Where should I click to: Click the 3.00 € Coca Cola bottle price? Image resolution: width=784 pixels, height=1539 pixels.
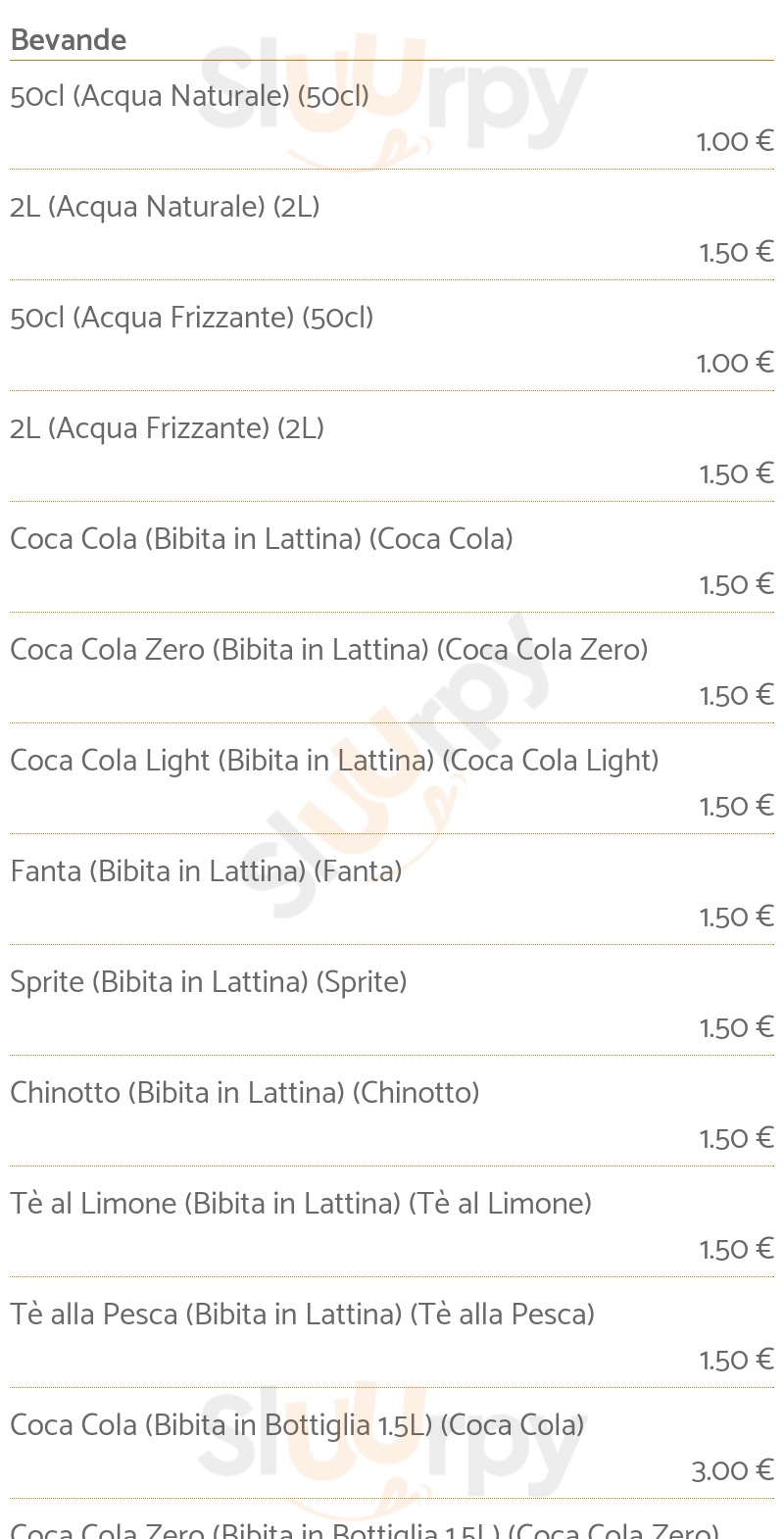pos(733,1470)
